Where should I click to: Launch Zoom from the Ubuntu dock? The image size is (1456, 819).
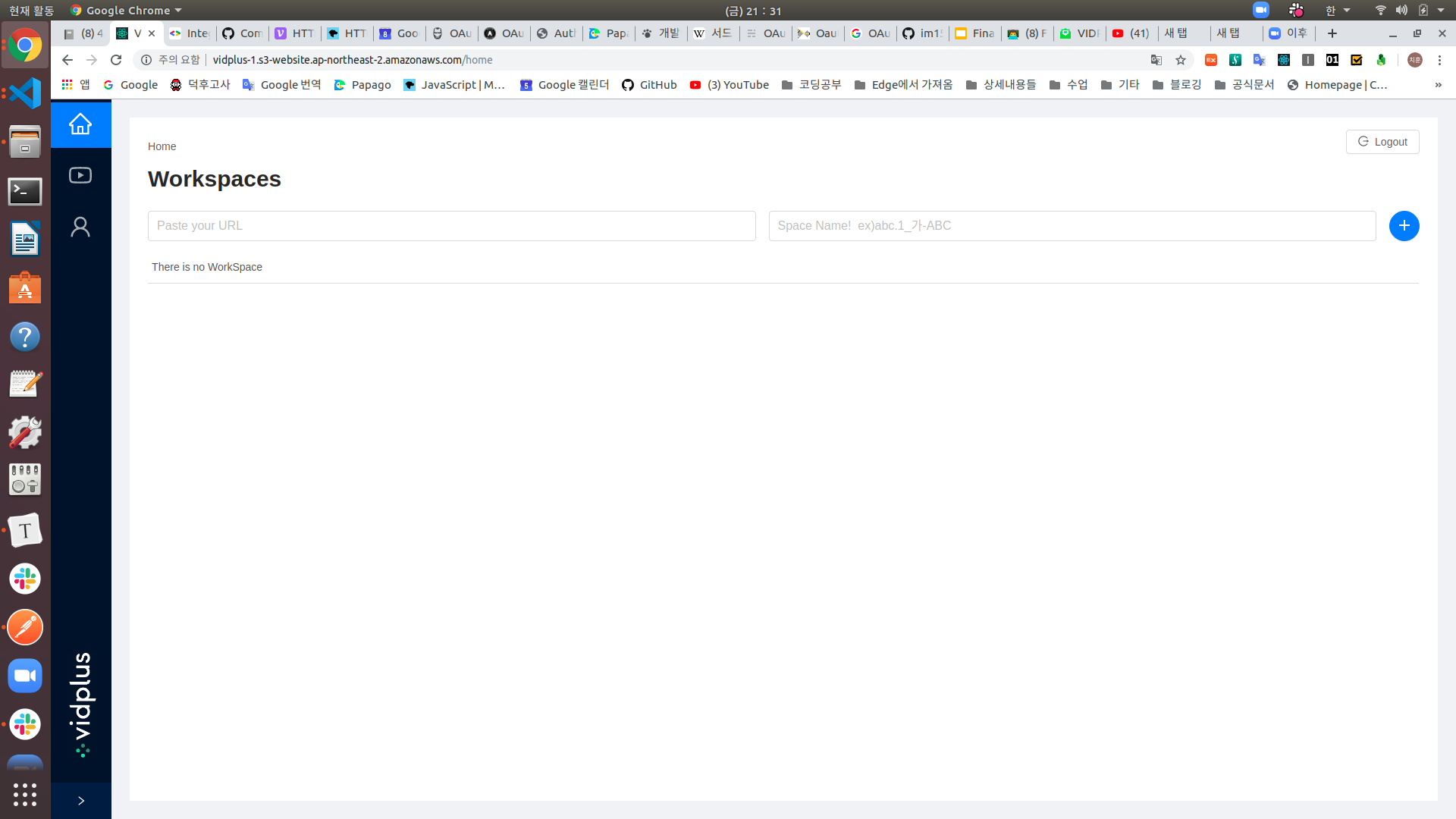point(25,676)
